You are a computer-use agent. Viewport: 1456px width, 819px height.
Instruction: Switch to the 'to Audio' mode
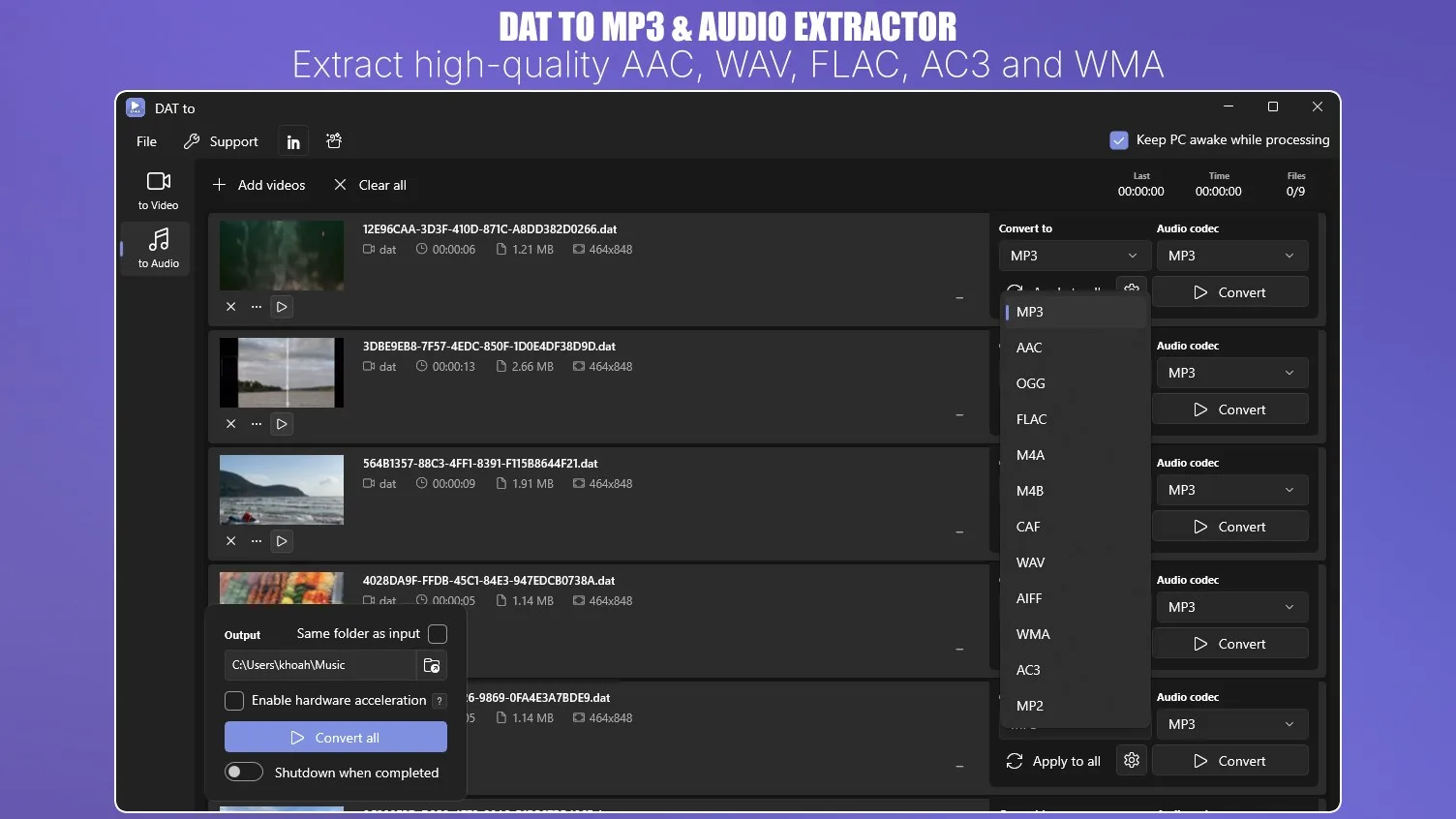[x=158, y=249]
